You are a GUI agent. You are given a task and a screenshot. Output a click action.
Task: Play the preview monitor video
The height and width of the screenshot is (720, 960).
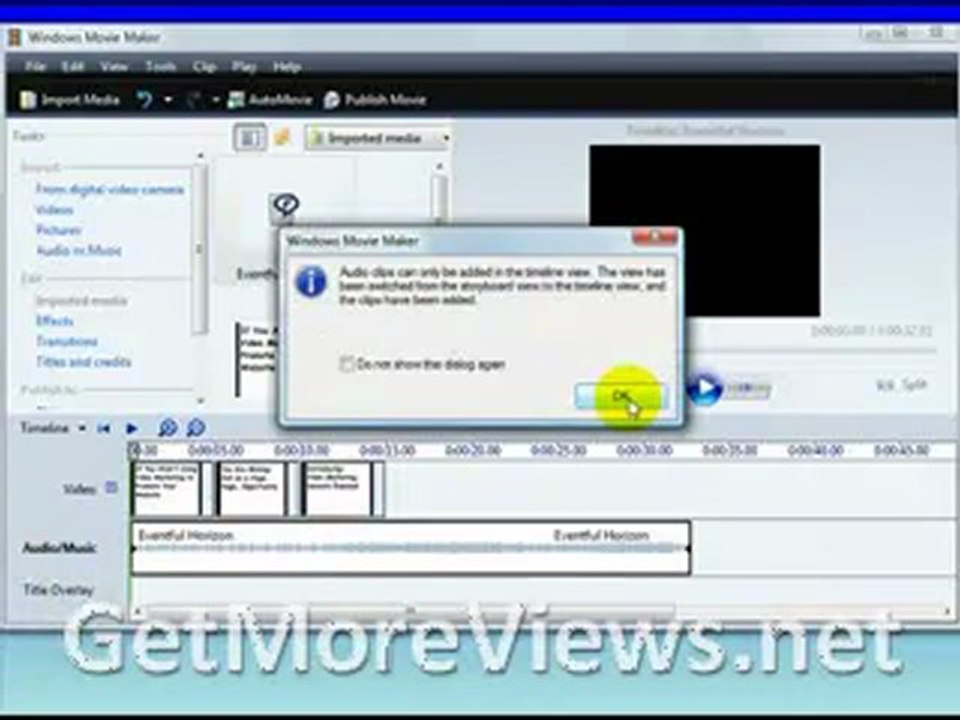704,388
